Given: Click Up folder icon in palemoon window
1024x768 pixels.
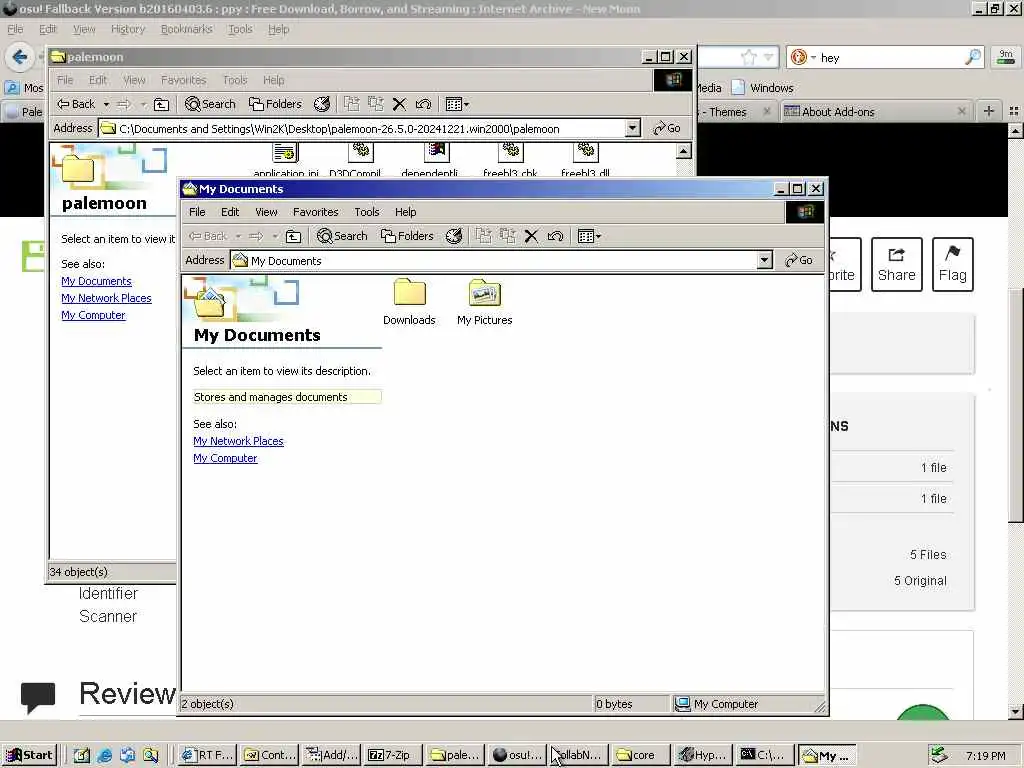Looking at the screenshot, I should point(161,104).
